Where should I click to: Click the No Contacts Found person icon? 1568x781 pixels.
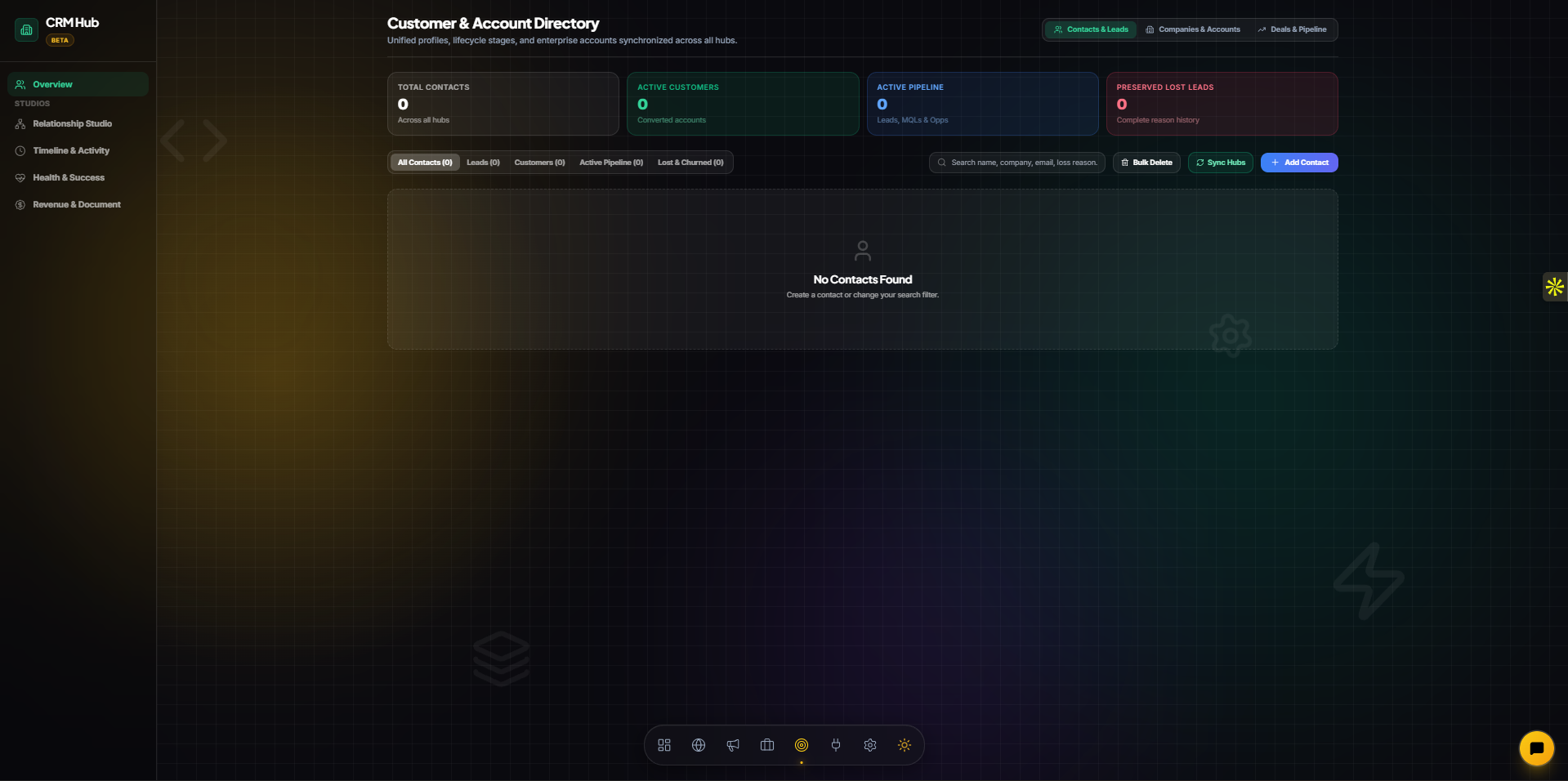[863, 250]
